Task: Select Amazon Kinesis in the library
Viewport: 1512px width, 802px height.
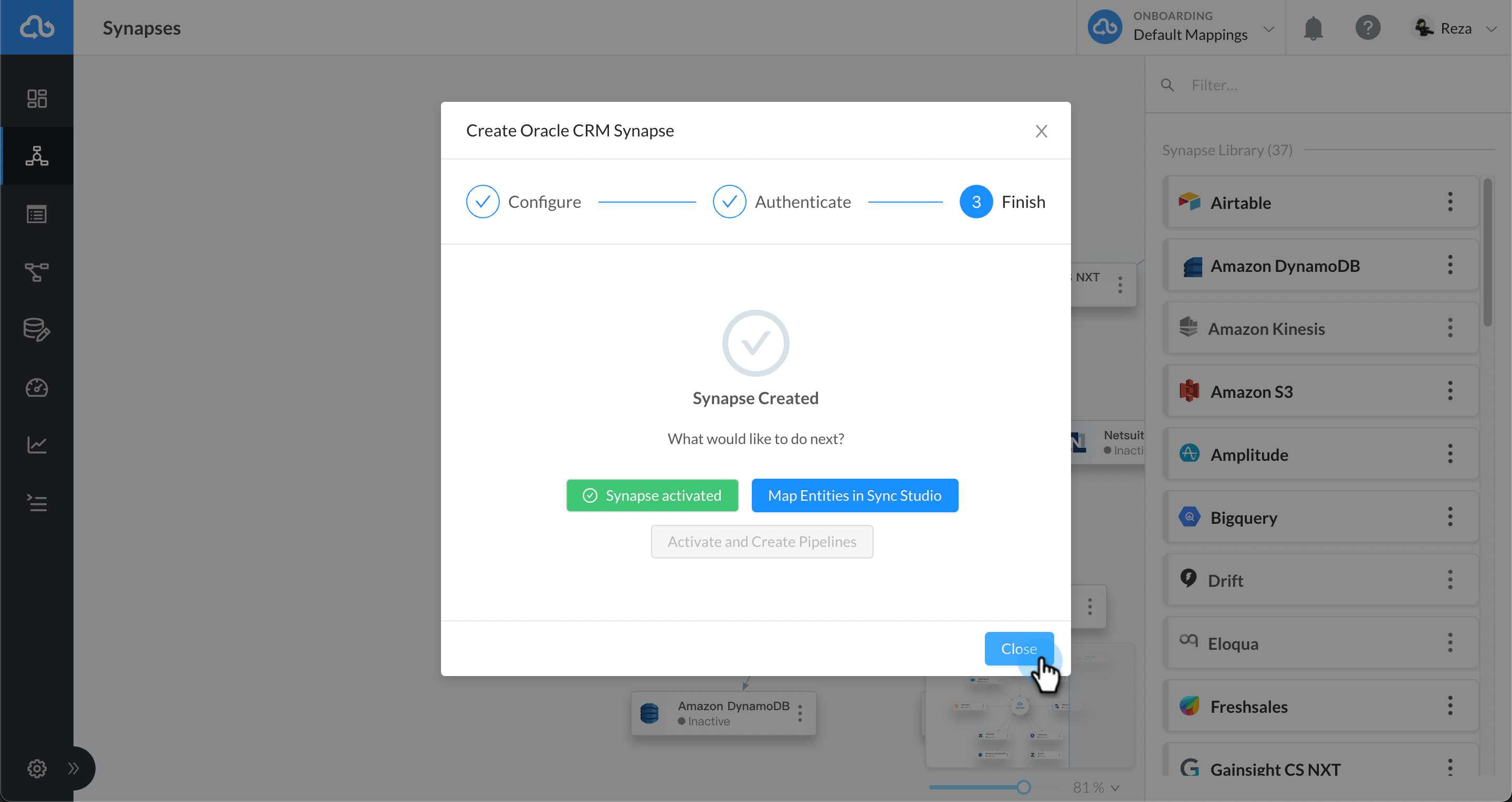Action: [x=1321, y=328]
